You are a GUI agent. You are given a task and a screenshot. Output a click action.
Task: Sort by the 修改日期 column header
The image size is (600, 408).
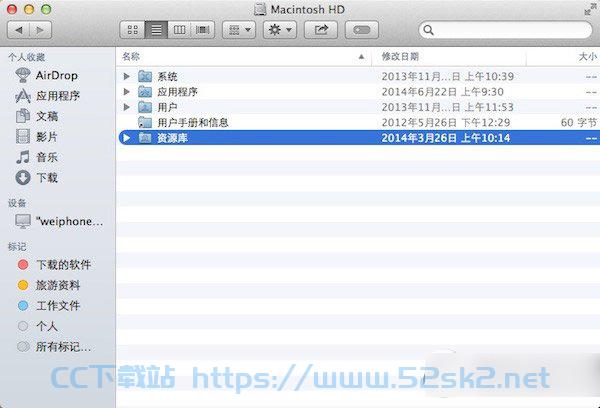448,57
